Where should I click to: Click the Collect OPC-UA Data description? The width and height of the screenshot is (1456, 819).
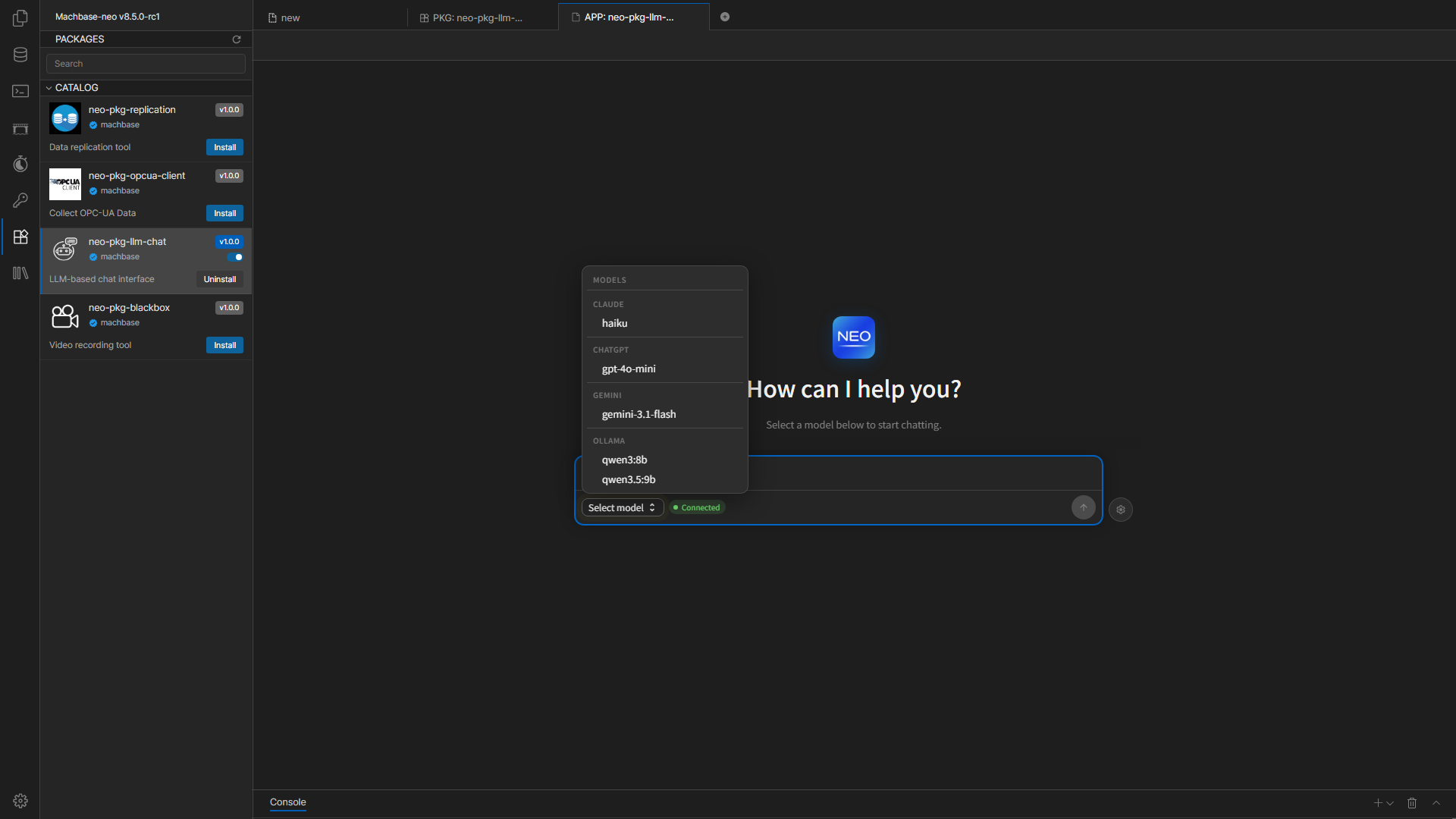pyautogui.click(x=93, y=213)
